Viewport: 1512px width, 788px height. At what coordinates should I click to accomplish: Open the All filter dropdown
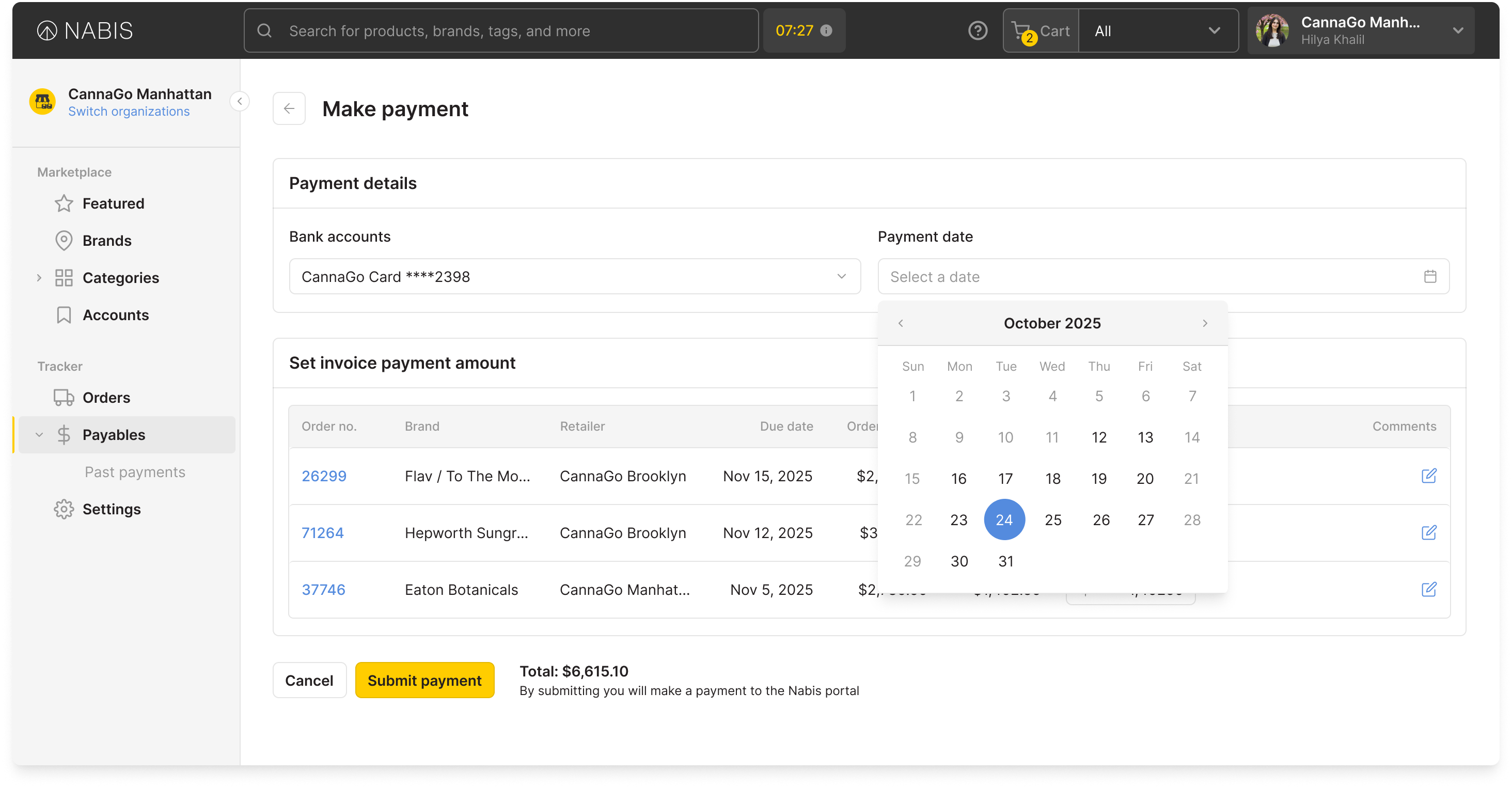coord(1157,30)
